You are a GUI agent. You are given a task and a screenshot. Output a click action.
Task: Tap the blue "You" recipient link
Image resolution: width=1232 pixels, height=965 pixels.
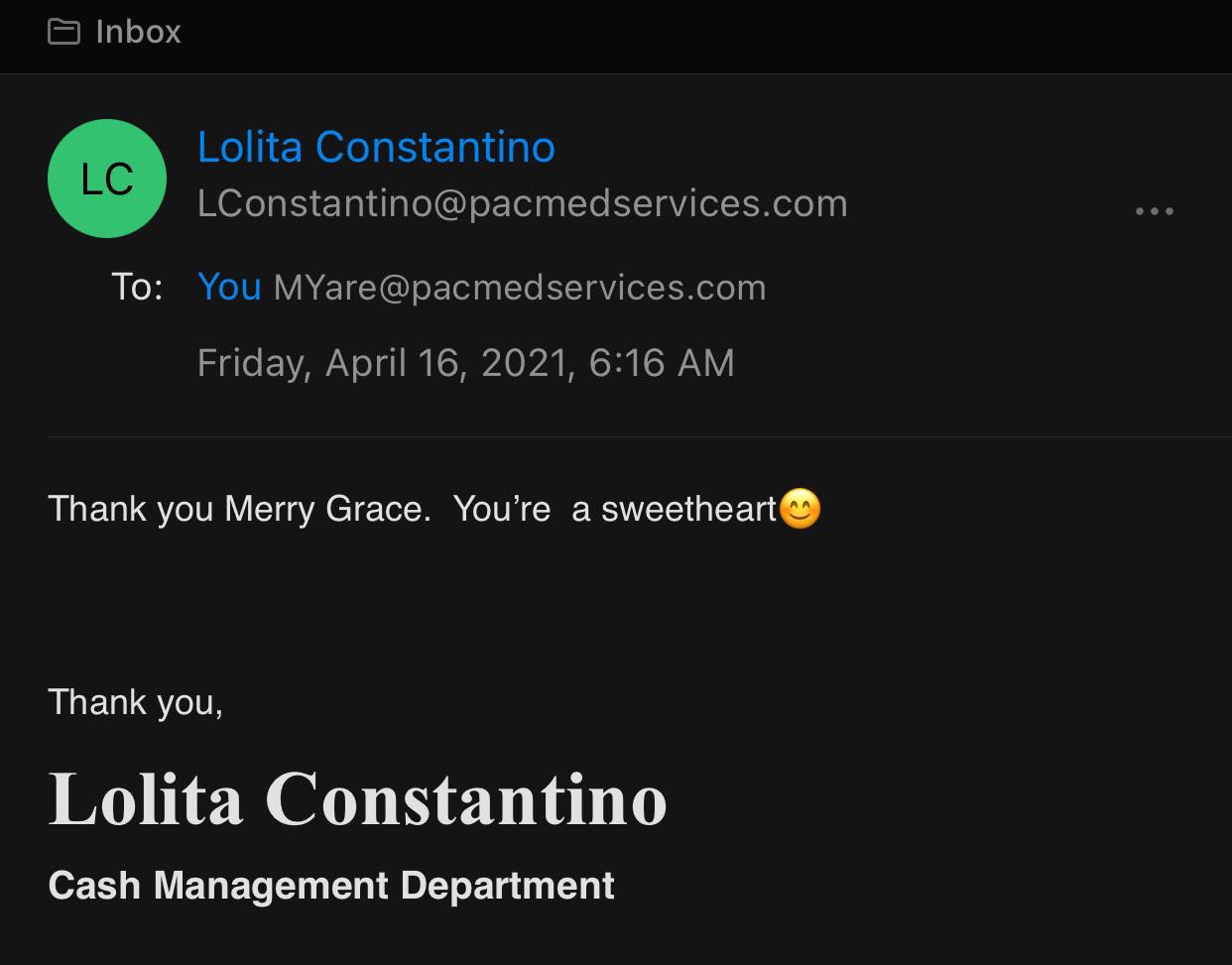229,287
